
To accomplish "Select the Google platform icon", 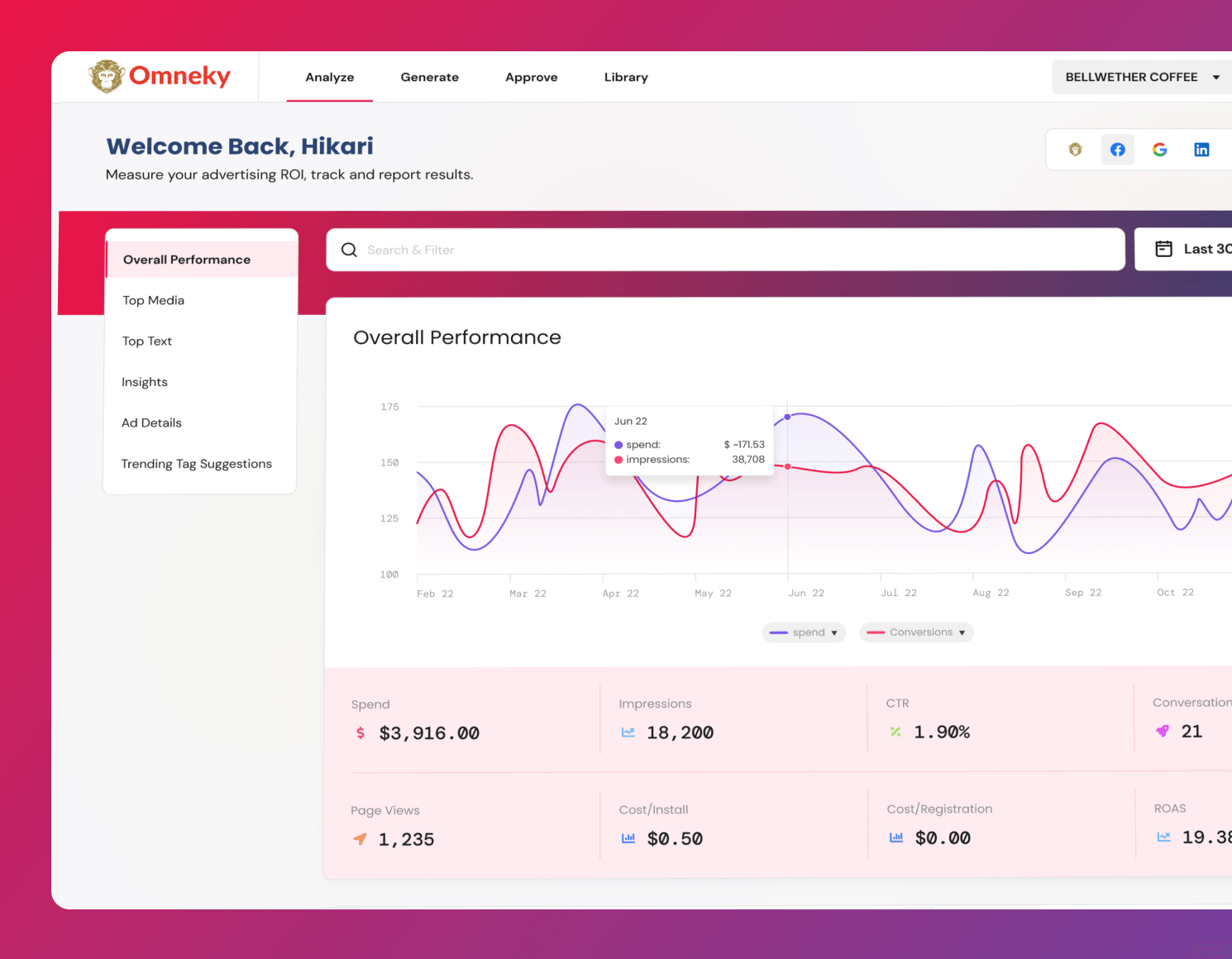I will pyautogui.click(x=1159, y=150).
